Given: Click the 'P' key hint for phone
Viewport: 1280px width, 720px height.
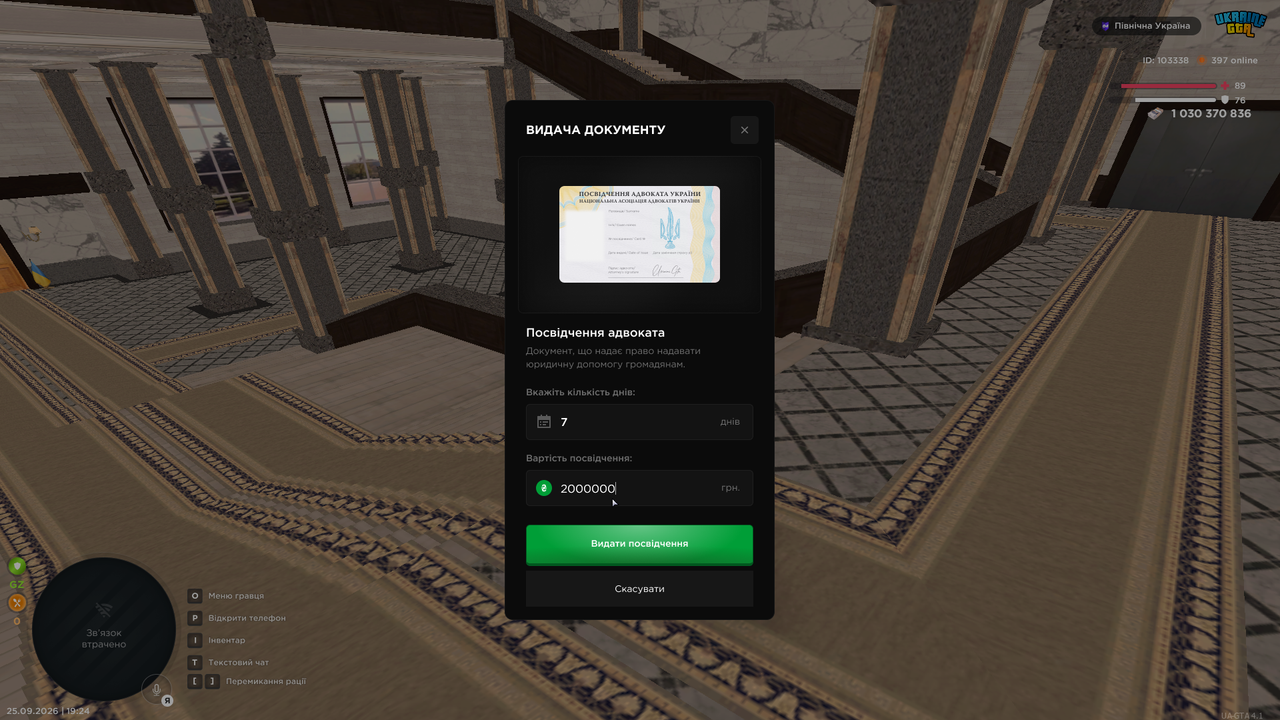Looking at the screenshot, I should 195,618.
